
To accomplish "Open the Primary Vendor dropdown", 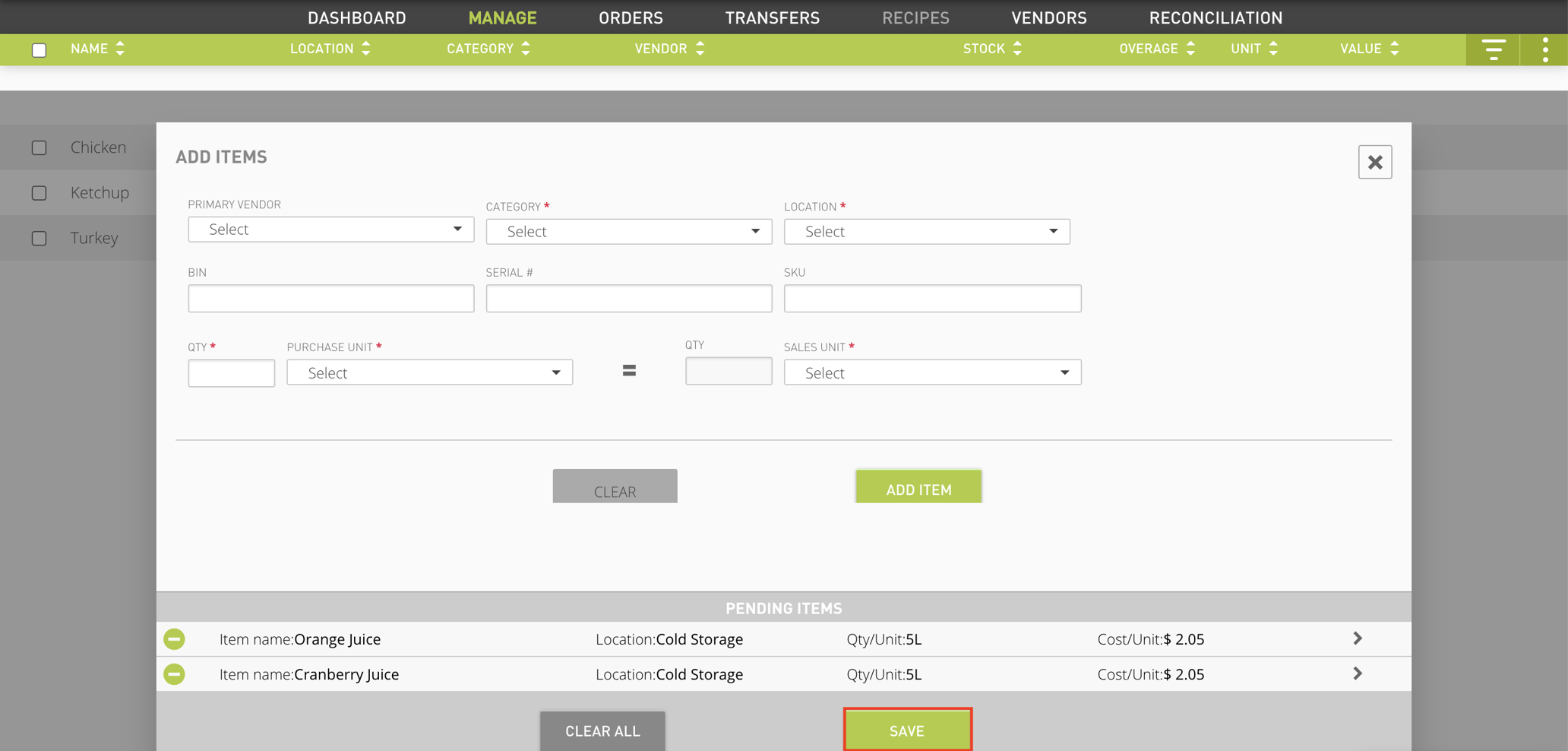I will (x=330, y=229).
